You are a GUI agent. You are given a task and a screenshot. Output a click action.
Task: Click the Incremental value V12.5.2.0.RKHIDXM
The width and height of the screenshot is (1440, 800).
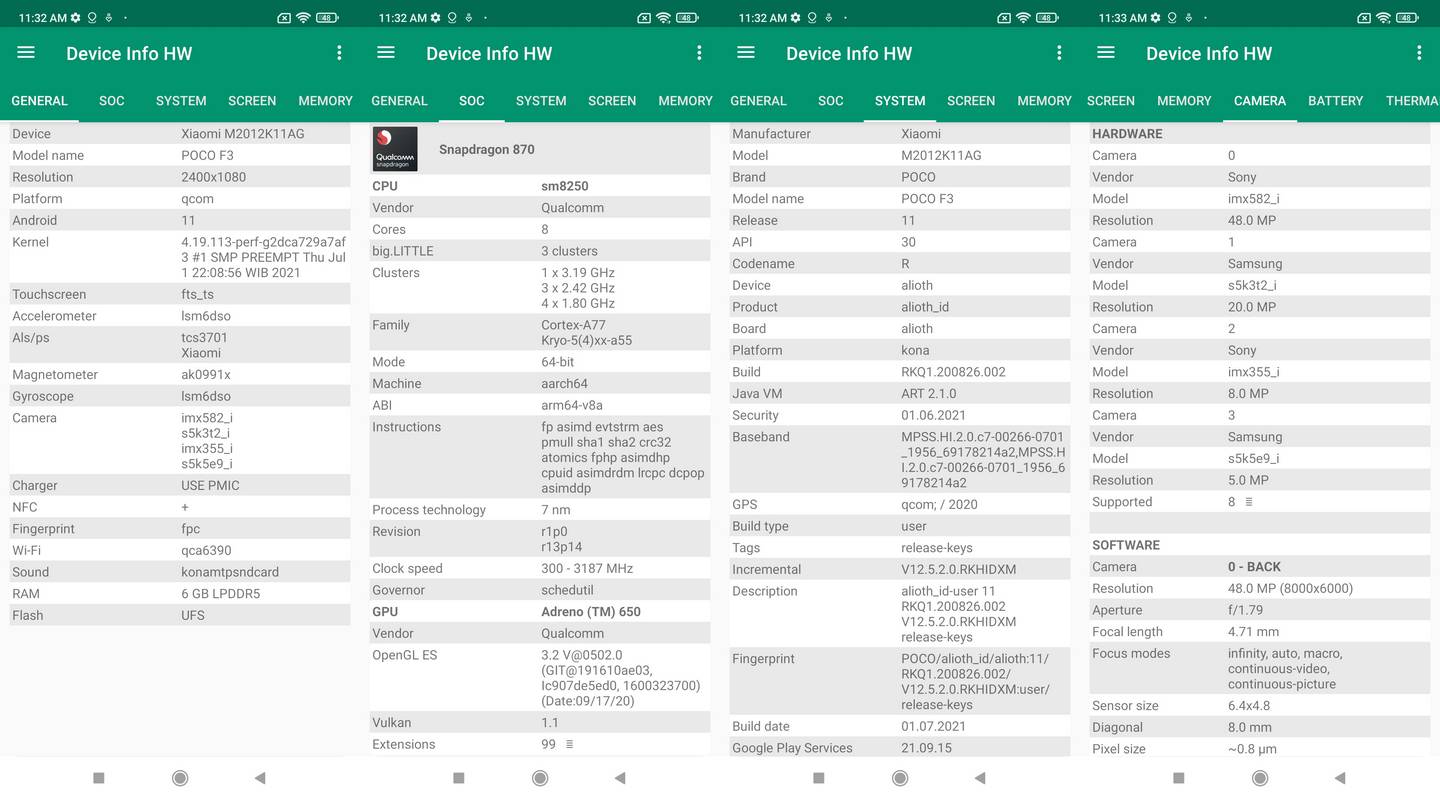[958, 570]
